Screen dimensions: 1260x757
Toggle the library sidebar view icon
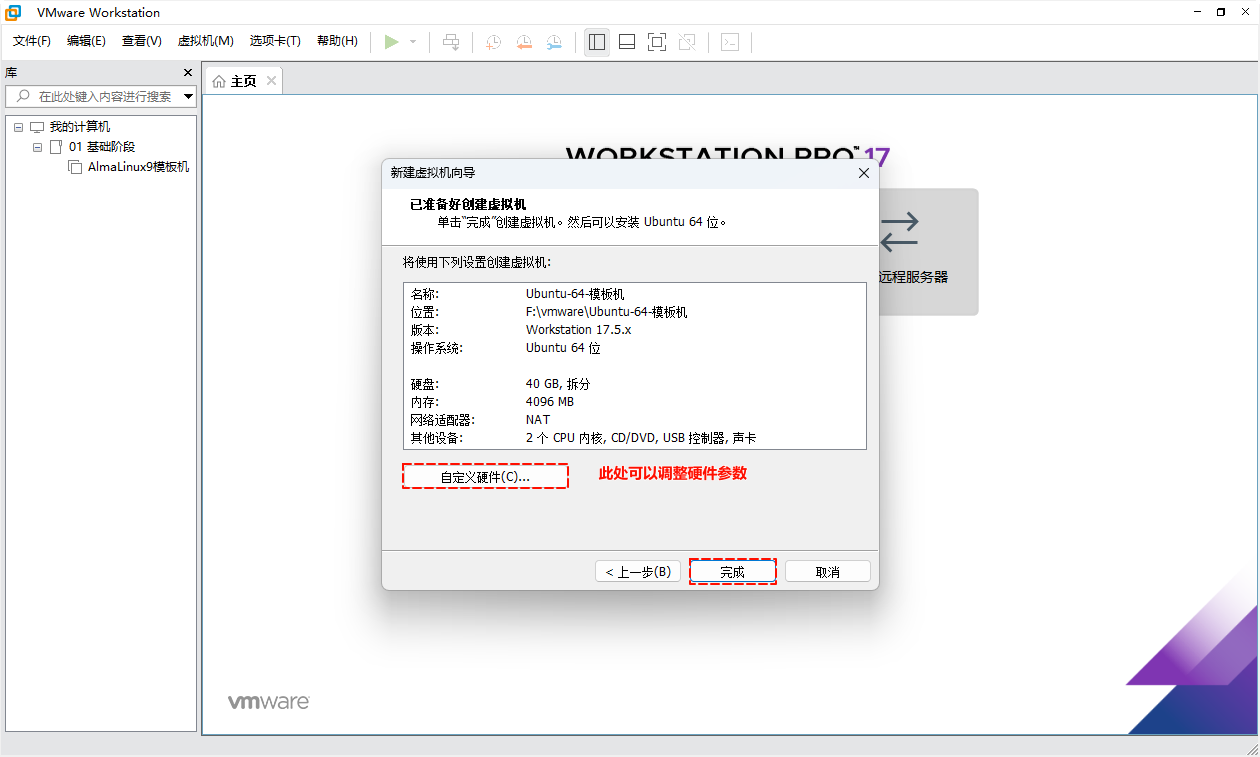[x=597, y=42]
